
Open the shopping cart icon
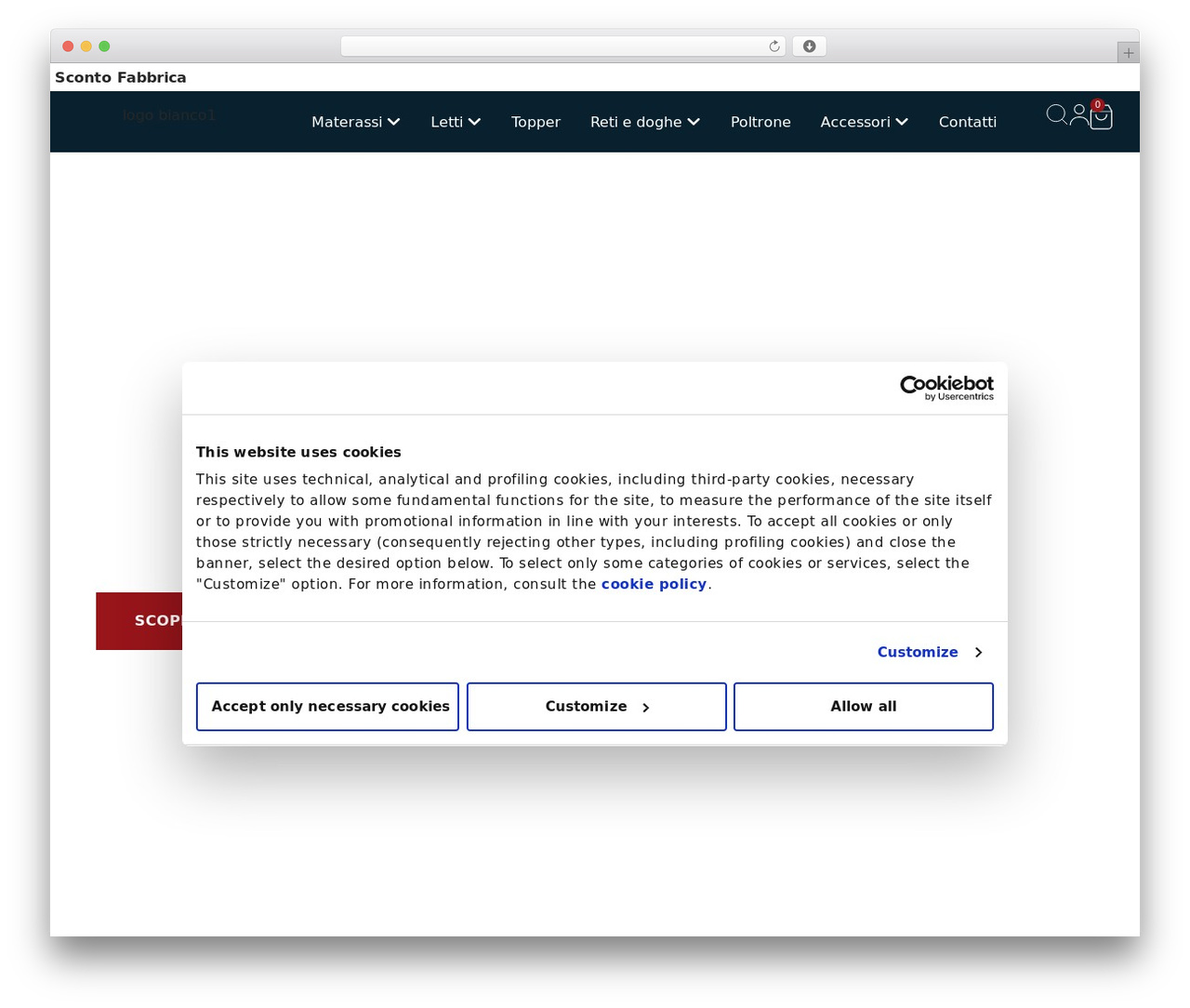pyautogui.click(x=1101, y=117)
